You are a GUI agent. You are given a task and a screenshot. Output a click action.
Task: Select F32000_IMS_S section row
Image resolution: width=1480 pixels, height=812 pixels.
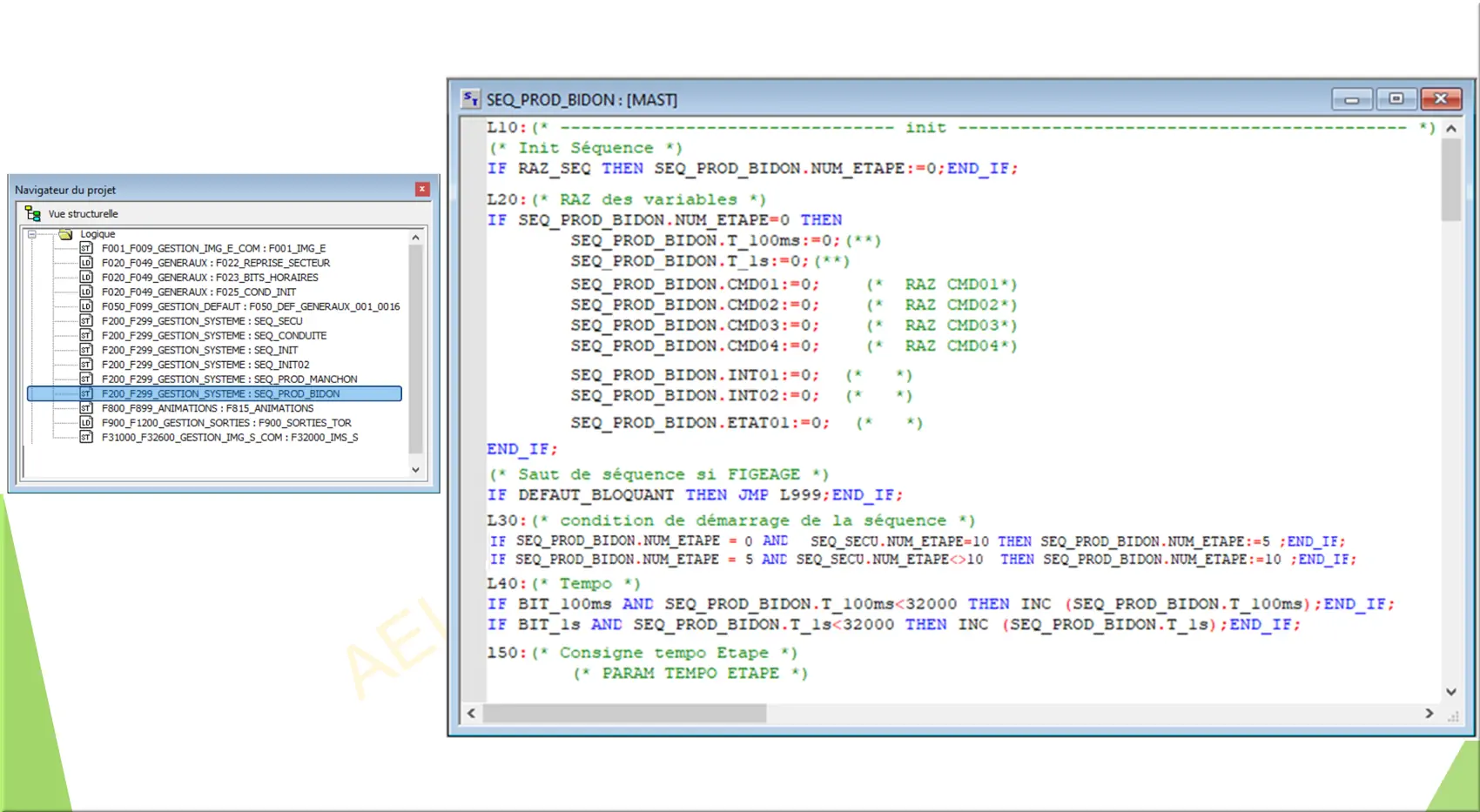(x=230, y=437)
